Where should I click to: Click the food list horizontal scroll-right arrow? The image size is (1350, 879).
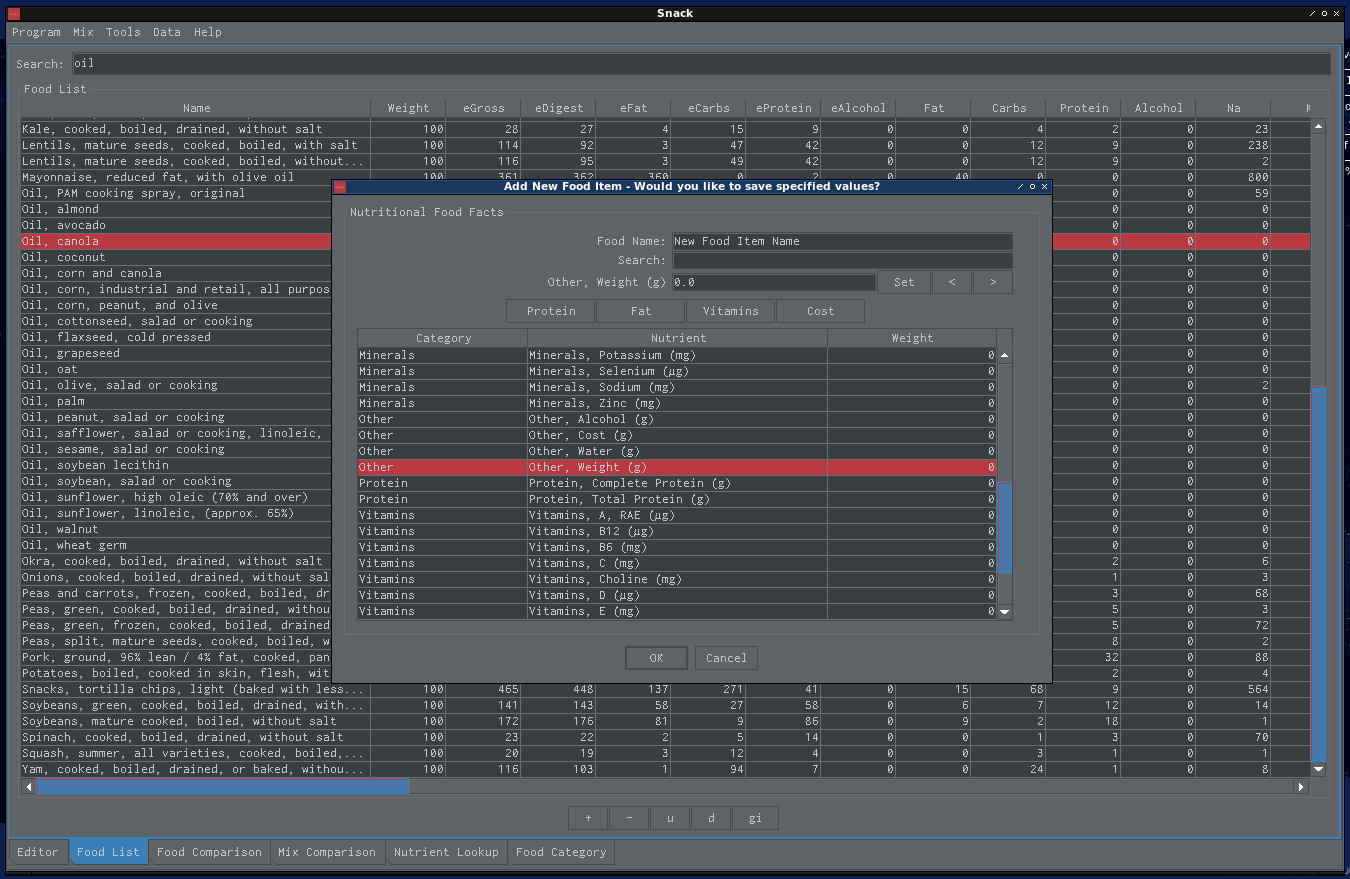pos(1301,787)
